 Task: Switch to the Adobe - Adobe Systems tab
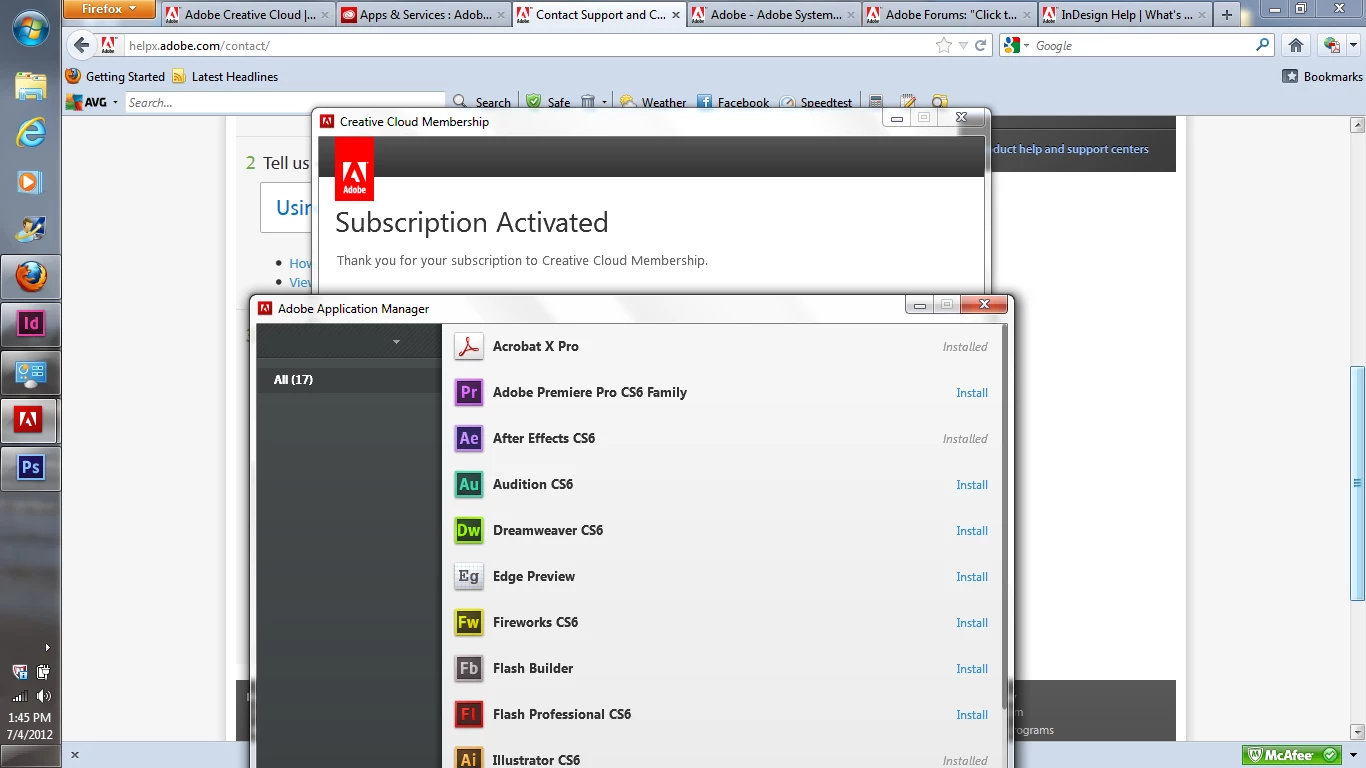[x=773, y=14]
